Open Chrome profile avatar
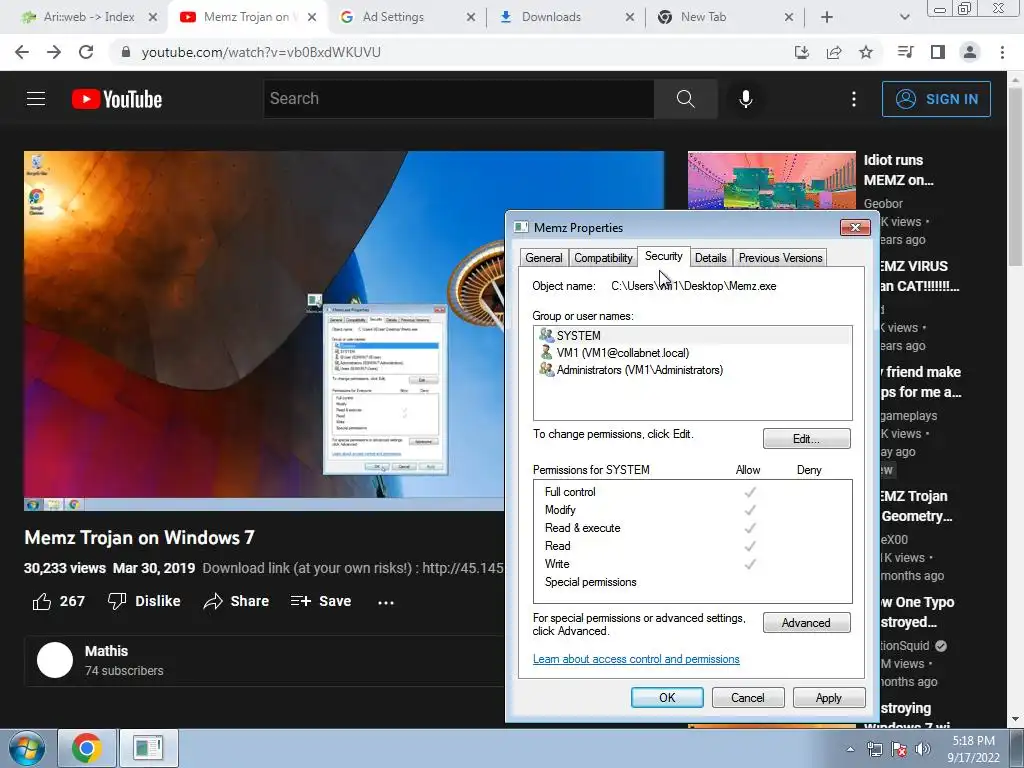Image resolution: width=1024 pixels, height=768 pixels. [970, 52]
